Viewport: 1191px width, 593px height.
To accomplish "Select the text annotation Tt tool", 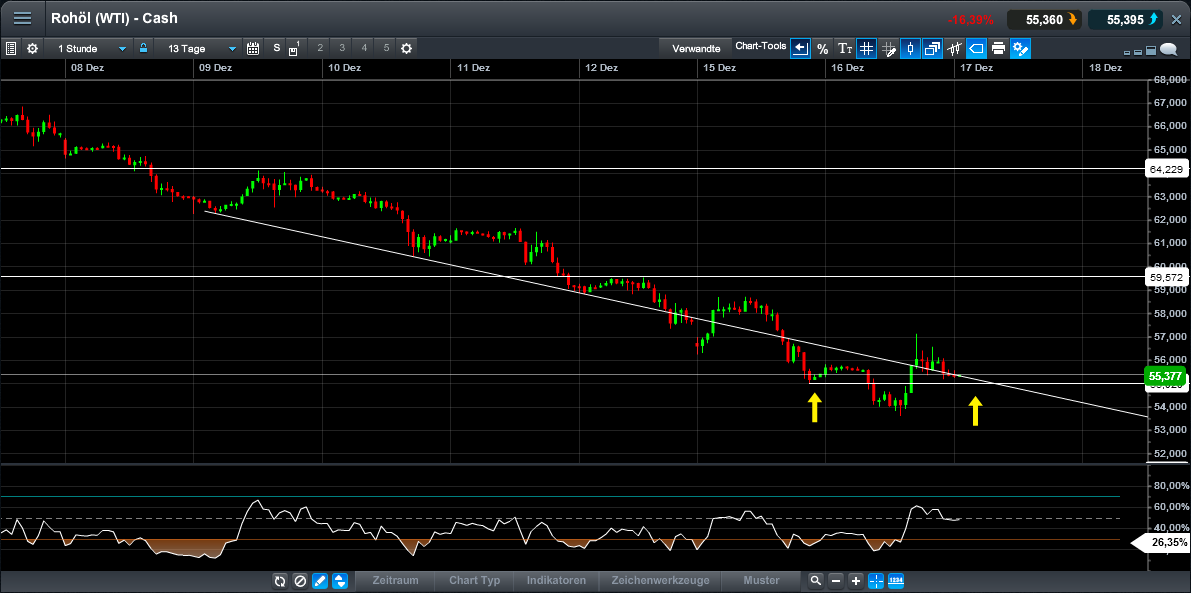I will [845, 48].
